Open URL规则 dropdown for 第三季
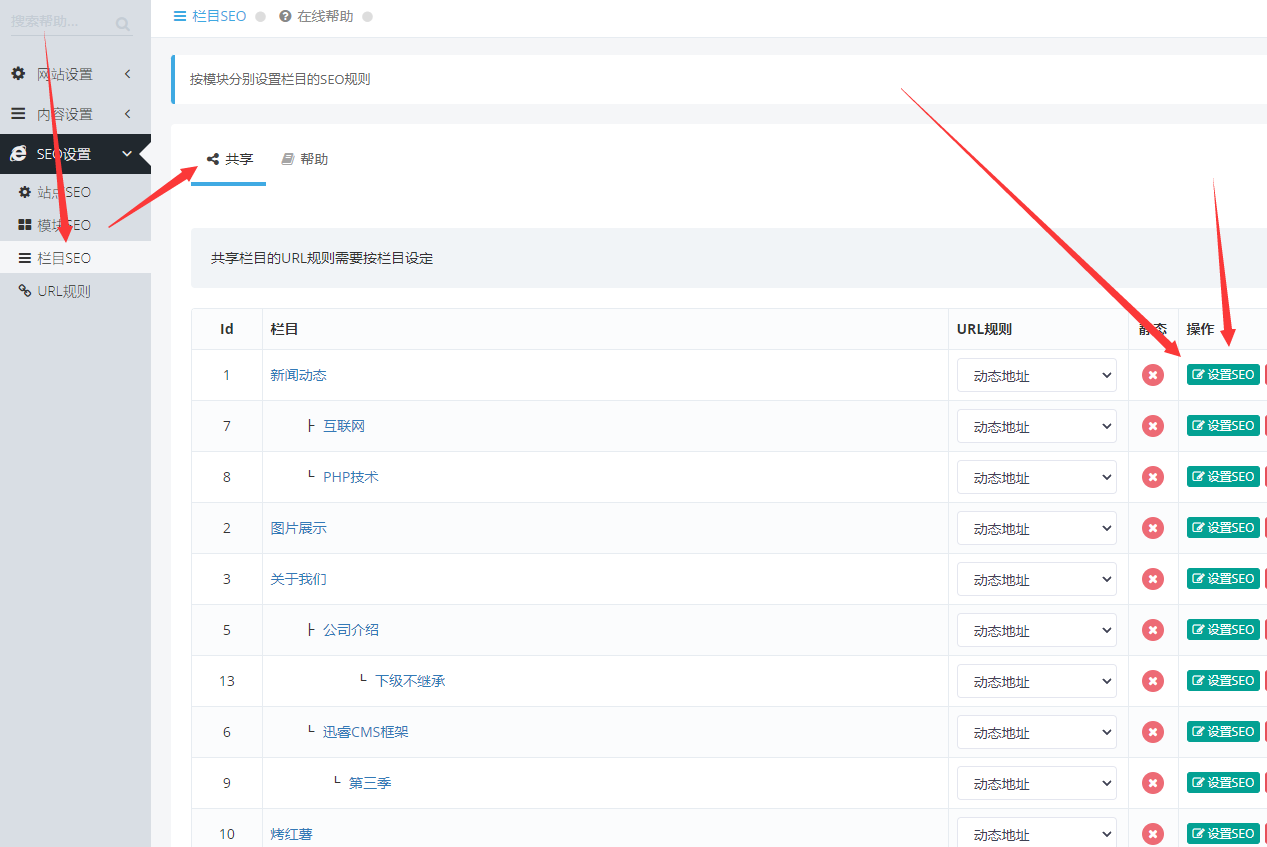 coord(1037,784)
